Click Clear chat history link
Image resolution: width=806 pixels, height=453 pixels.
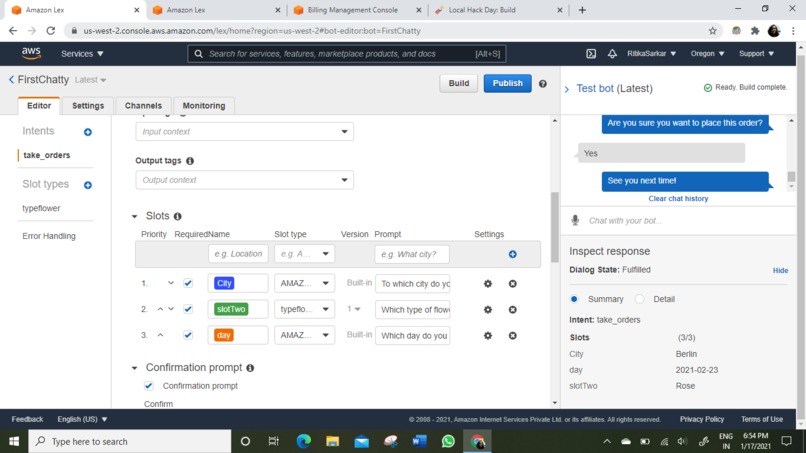tap(678, 198)
